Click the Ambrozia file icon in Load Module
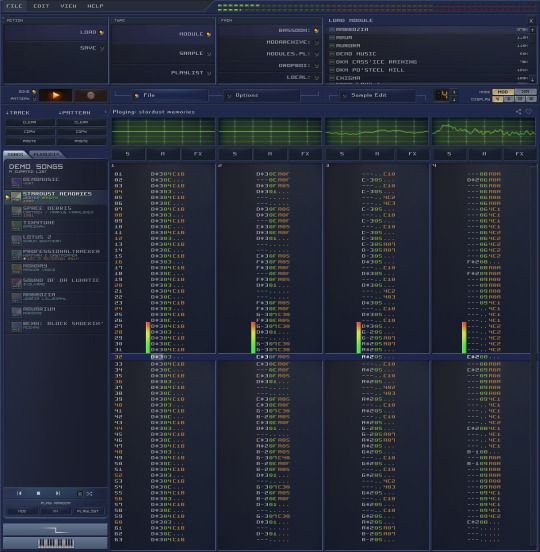 [332, 30]
